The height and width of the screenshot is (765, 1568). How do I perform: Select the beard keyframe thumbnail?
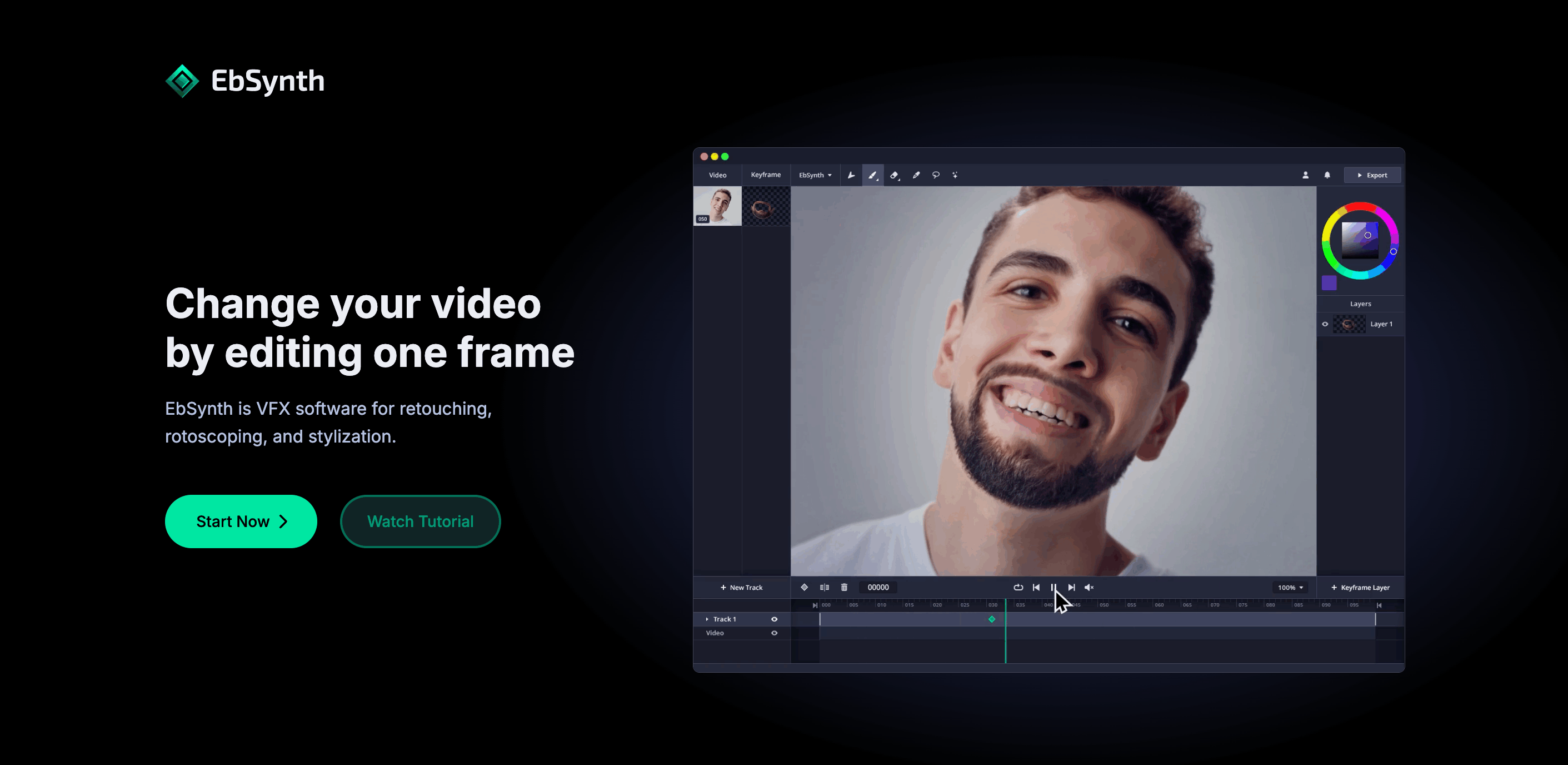point(766,206)
